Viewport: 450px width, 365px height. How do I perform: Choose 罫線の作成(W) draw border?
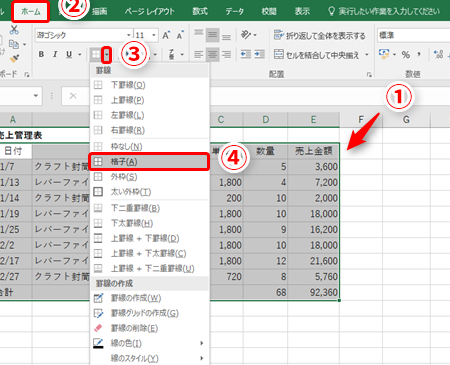click(x=149, y=298)
